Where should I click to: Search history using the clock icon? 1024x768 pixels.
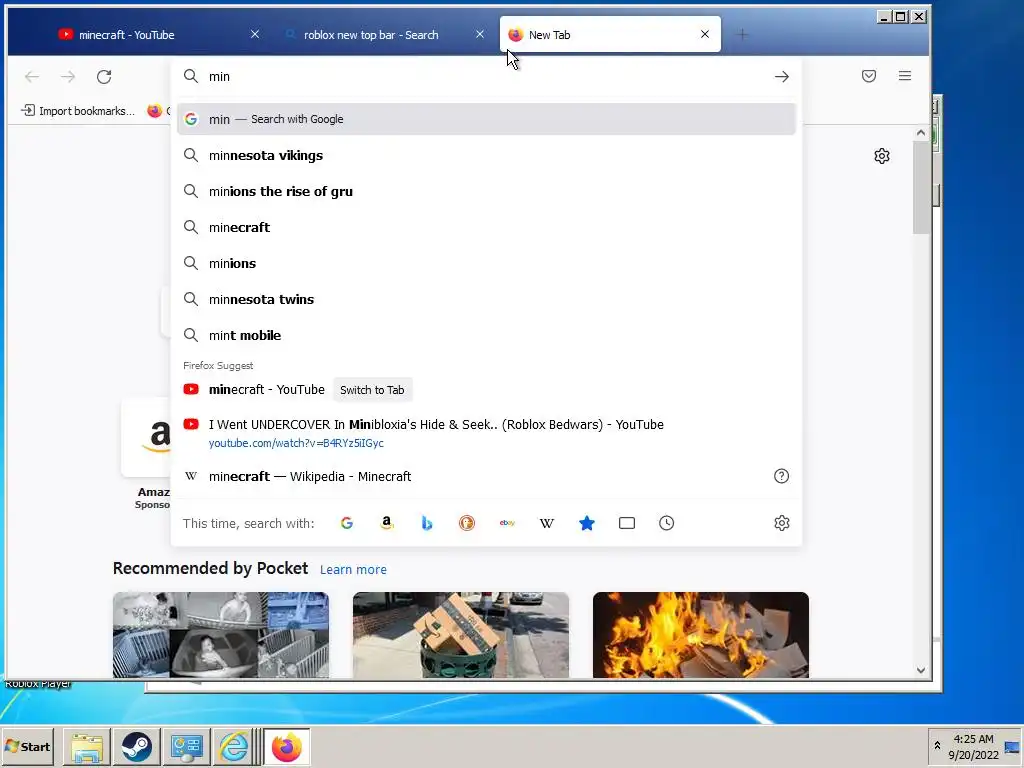pyautogui.click(x=666, y=523)
